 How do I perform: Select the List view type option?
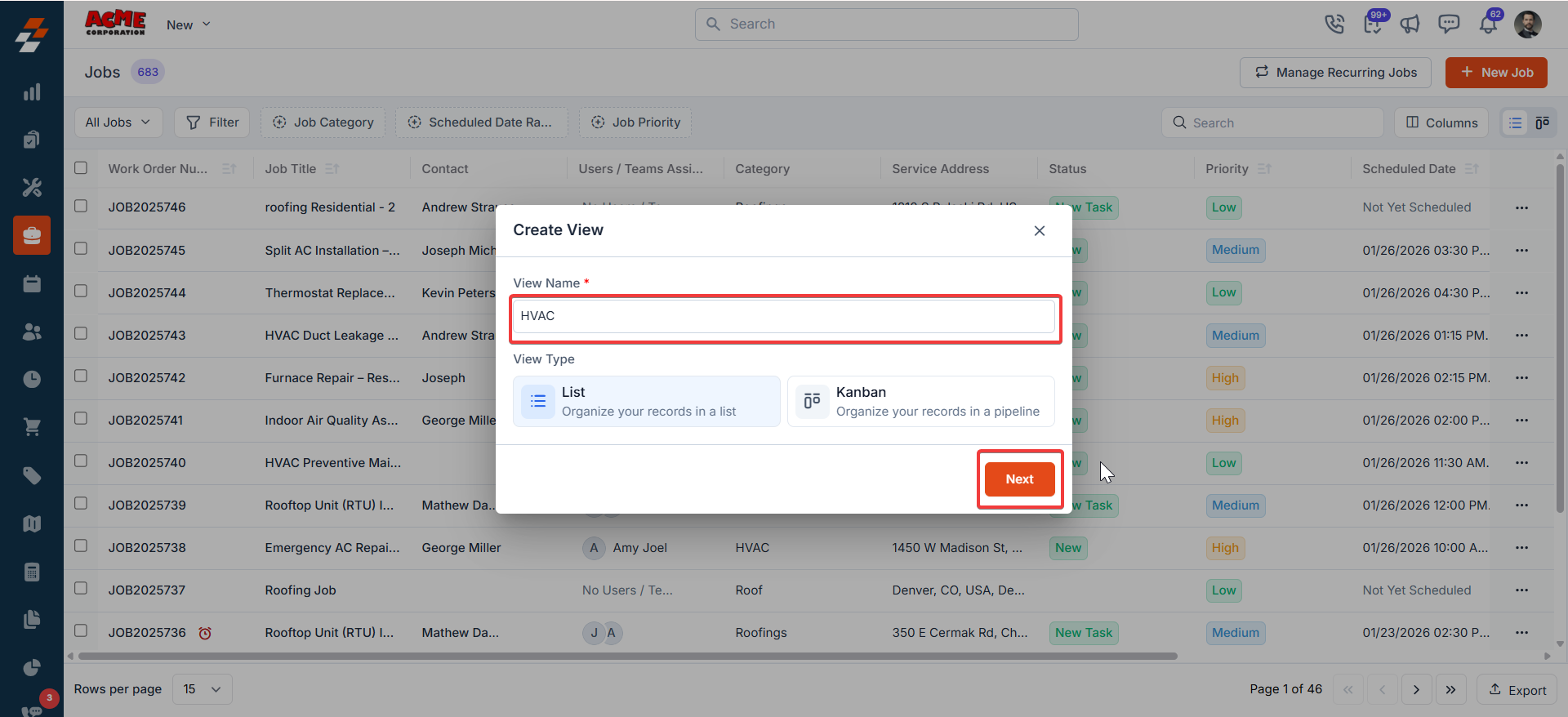[647, 402]
